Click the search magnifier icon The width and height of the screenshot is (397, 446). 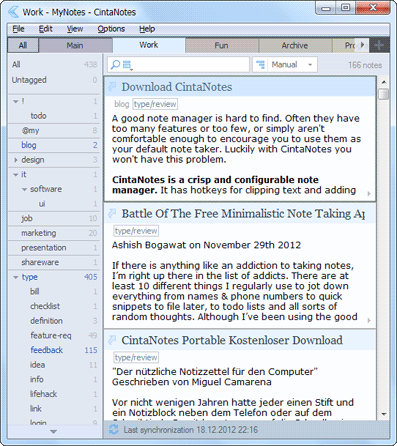tap(115, 64)
